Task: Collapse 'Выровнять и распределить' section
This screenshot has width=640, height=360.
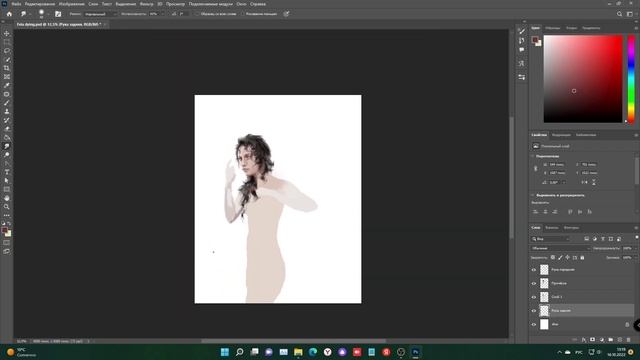Action: click(x=533, y=195)
